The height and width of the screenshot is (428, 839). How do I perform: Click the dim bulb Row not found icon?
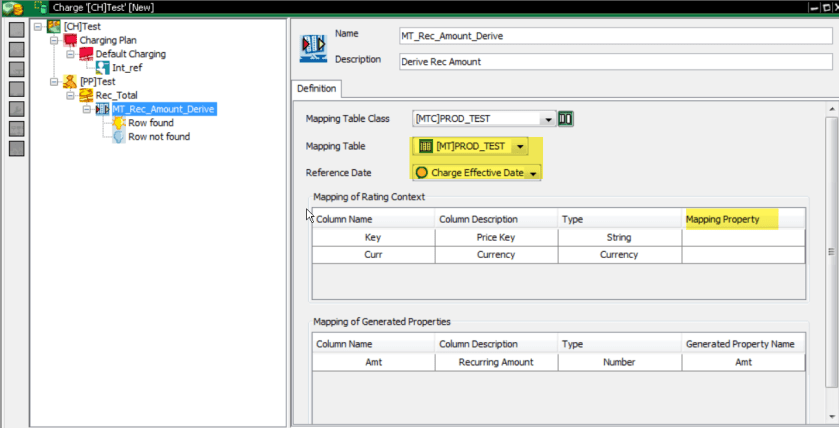pyautogui.click(x=118, y=137)
